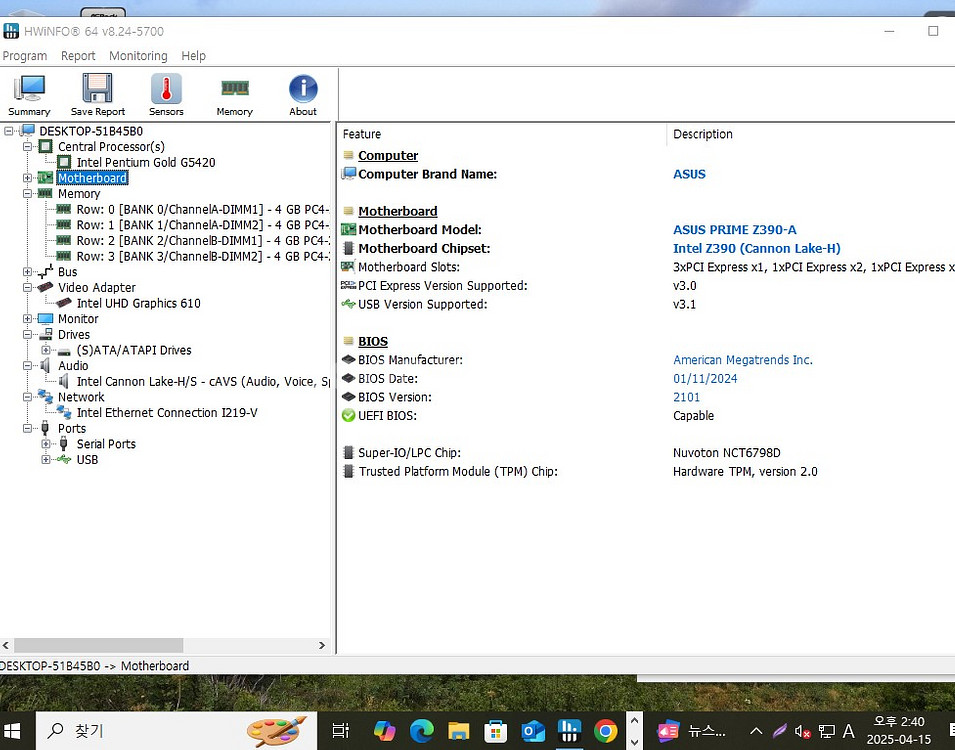Click the tree scrollbar left arrow
Image resolution: width=955 pixels, height=750 pixels.
click(x=6, y=645)
